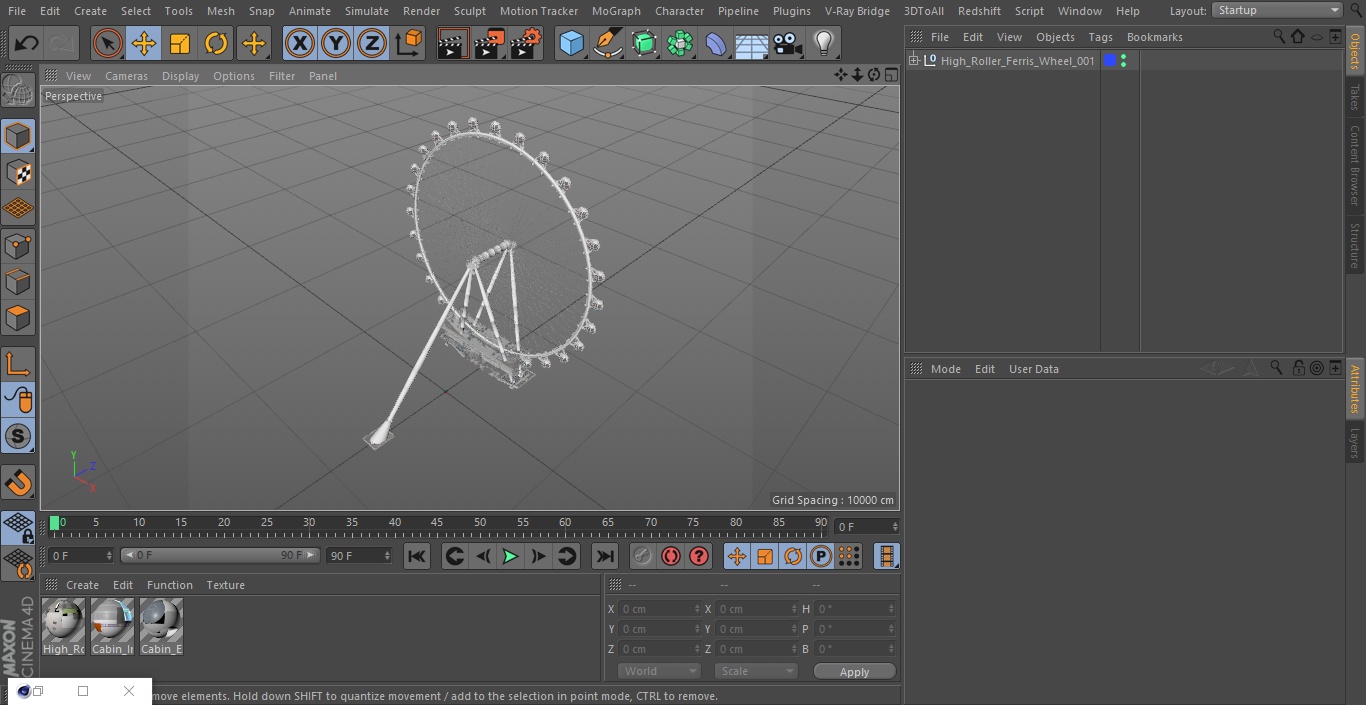
Task: Open the Content Browser side tab
Action: (x=1355, y=164)
